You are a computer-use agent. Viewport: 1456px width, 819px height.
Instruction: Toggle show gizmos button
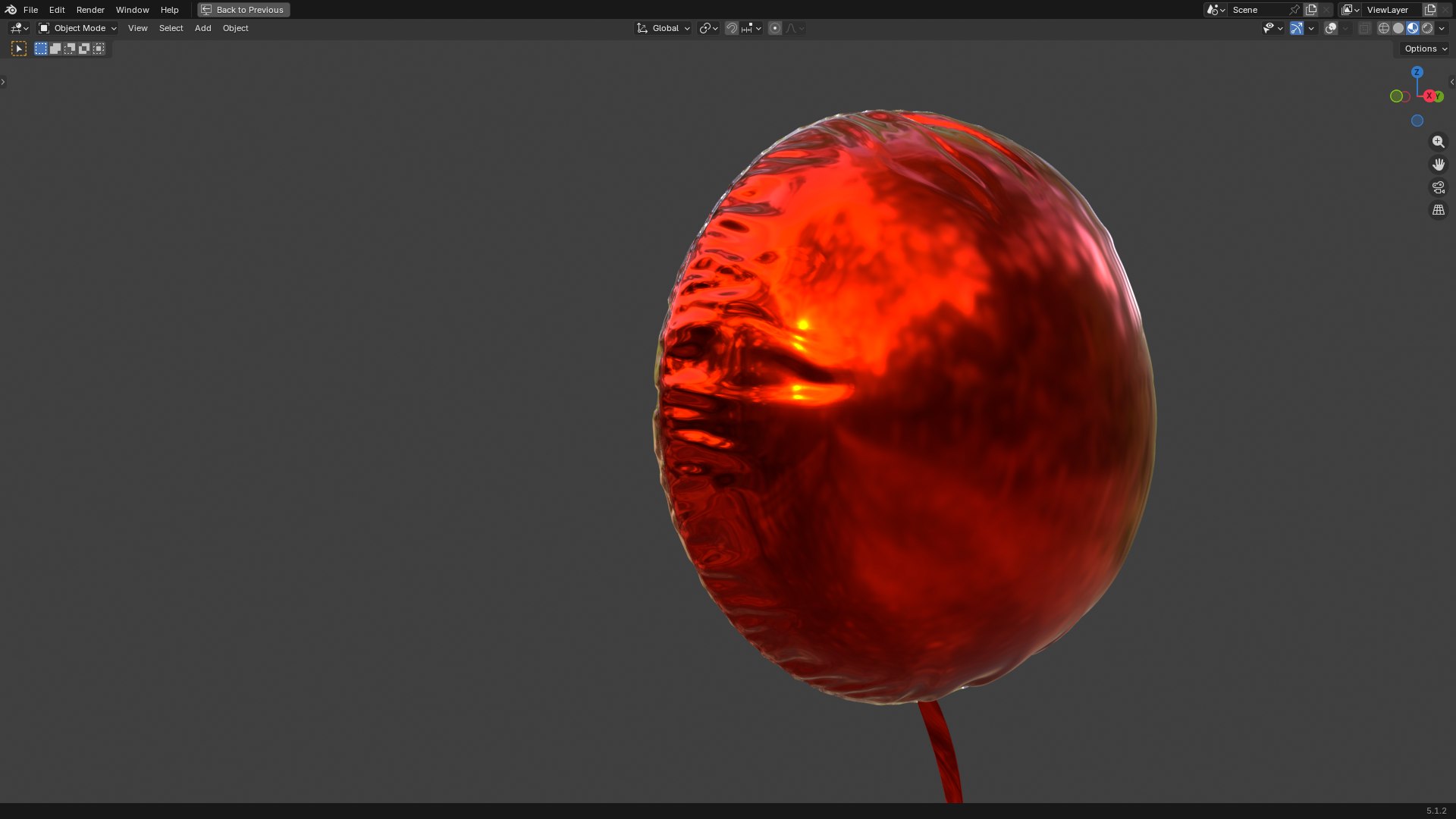pos(1297,28)
